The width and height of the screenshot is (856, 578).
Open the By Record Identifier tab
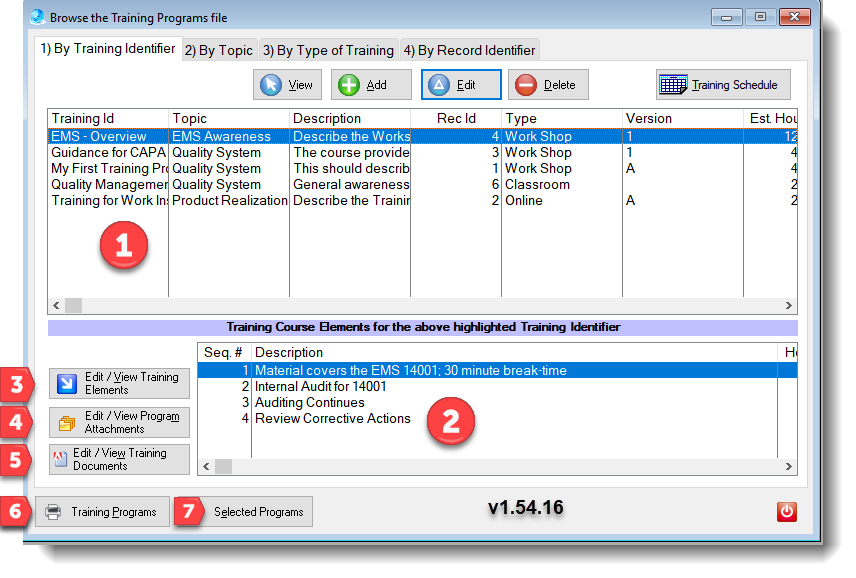point(469,50)
